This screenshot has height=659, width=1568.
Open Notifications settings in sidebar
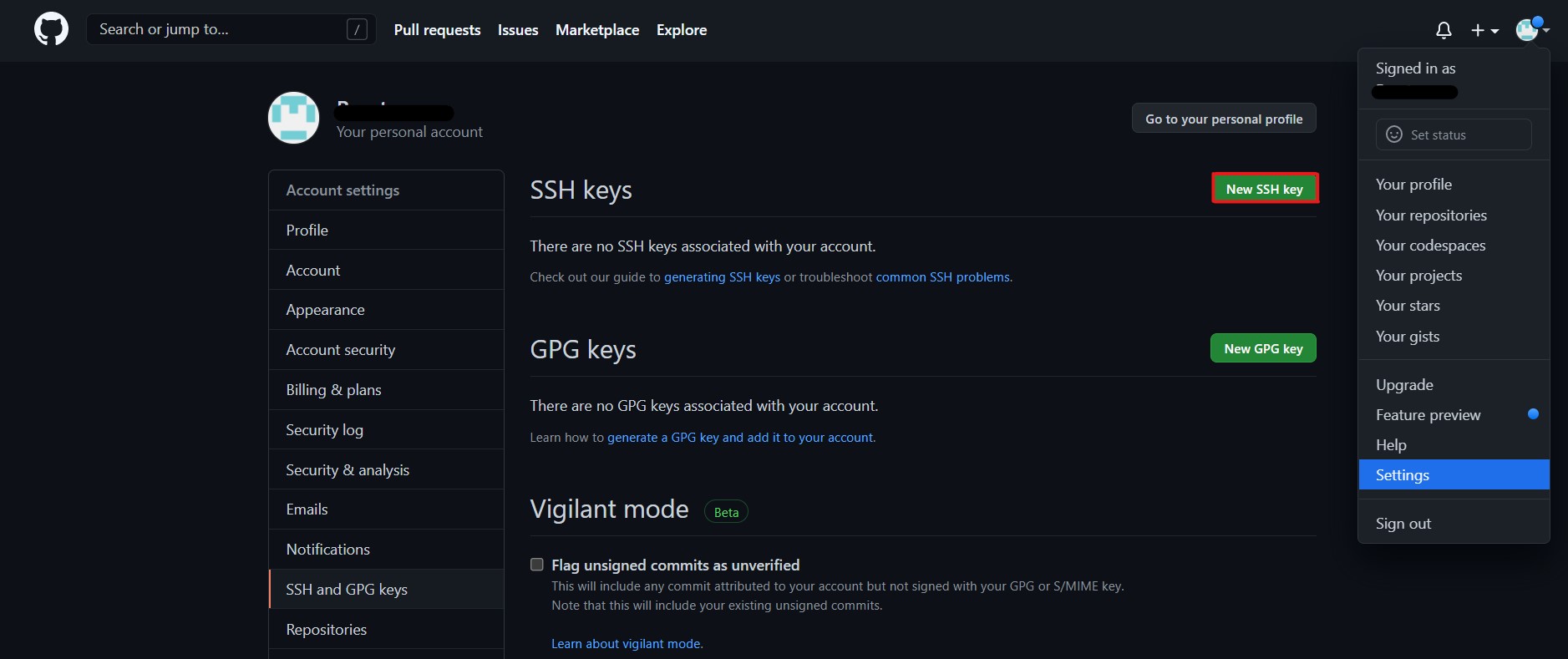[386, 550]
